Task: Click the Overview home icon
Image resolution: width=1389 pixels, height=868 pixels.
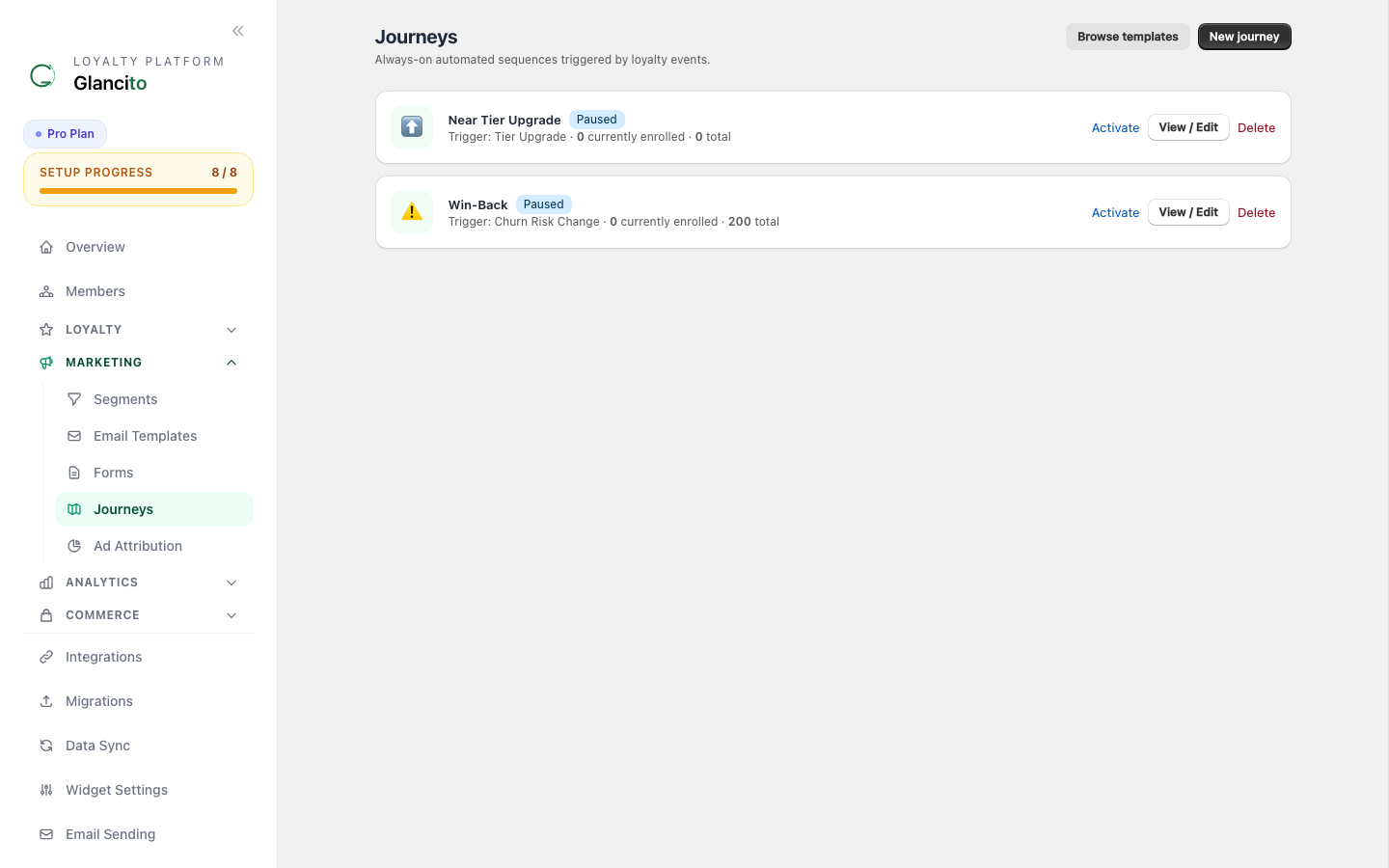Action: [x=46, y=247]
